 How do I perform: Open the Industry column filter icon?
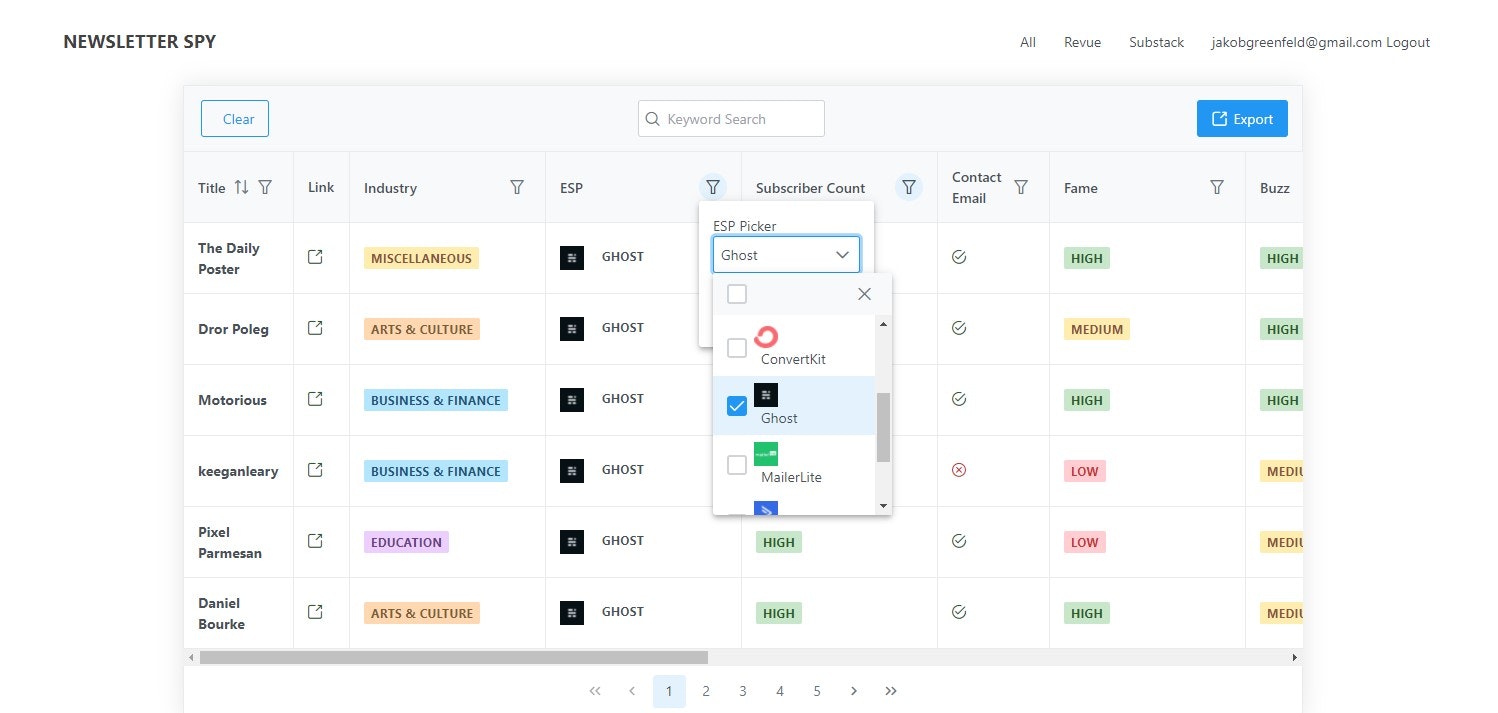click(517, 187)
